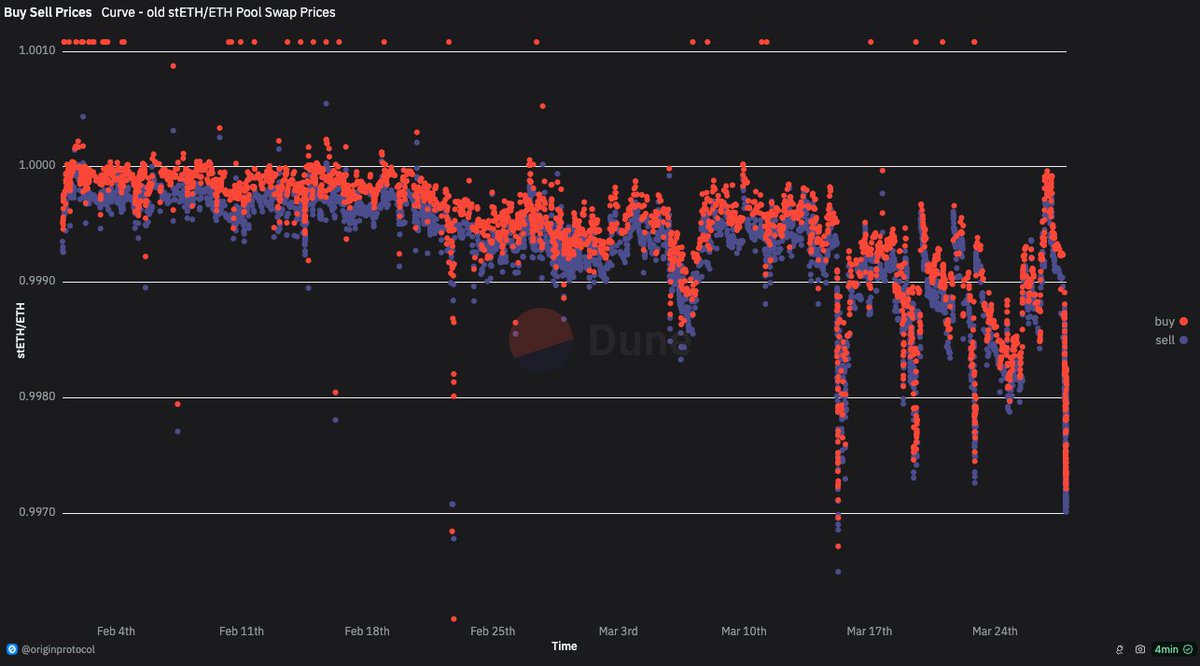This screenshot has width=1200, height=666.
Task: Click the chart share icon
Action: [1121, 649]
